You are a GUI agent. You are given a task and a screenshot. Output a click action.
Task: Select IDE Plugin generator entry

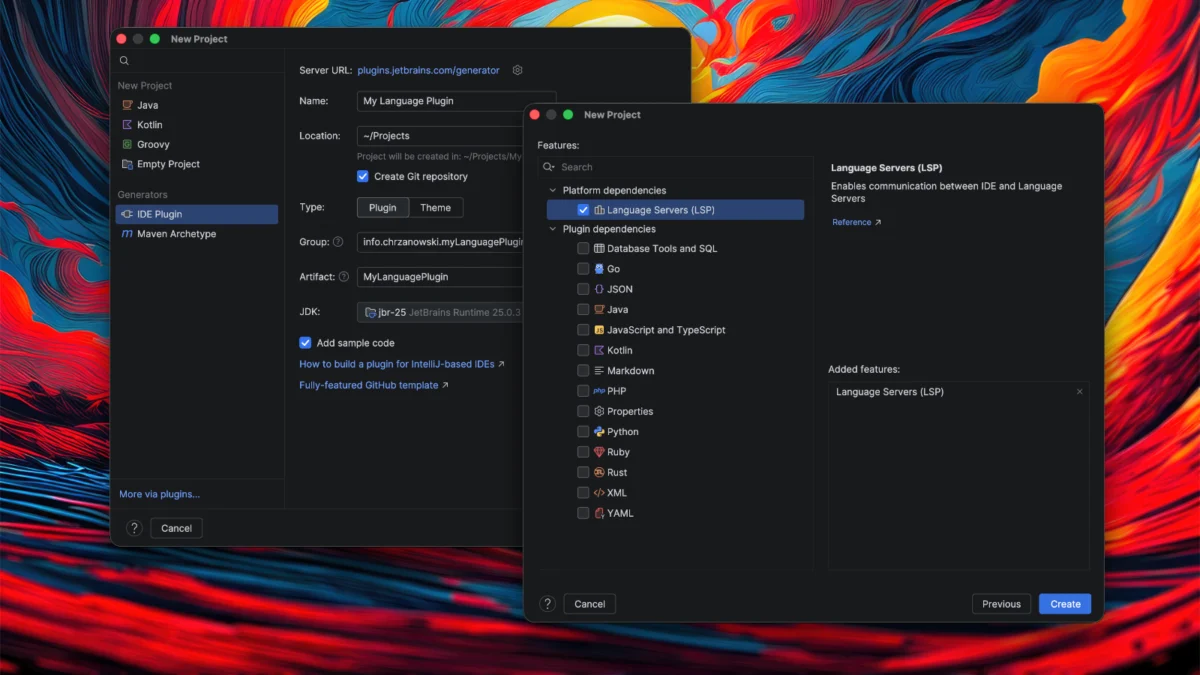197,214
